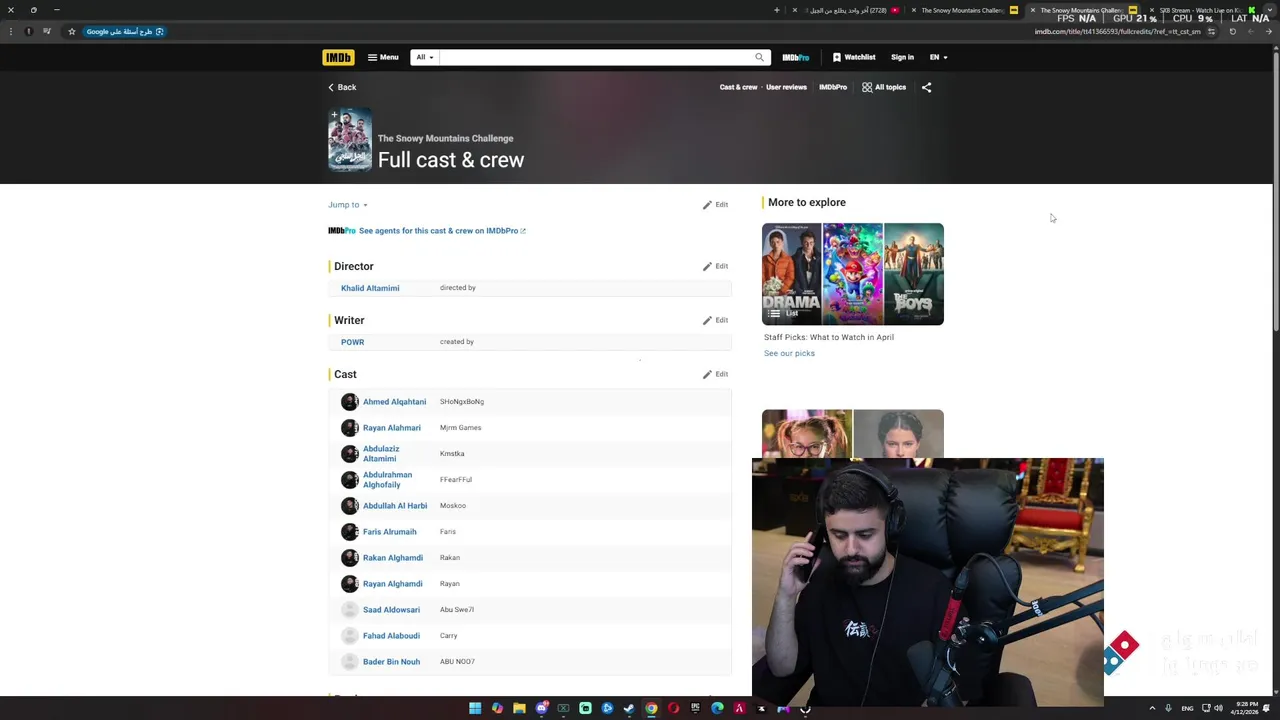Click See our picks
This screenshot has width=1280, height=720.
point(789,353)
